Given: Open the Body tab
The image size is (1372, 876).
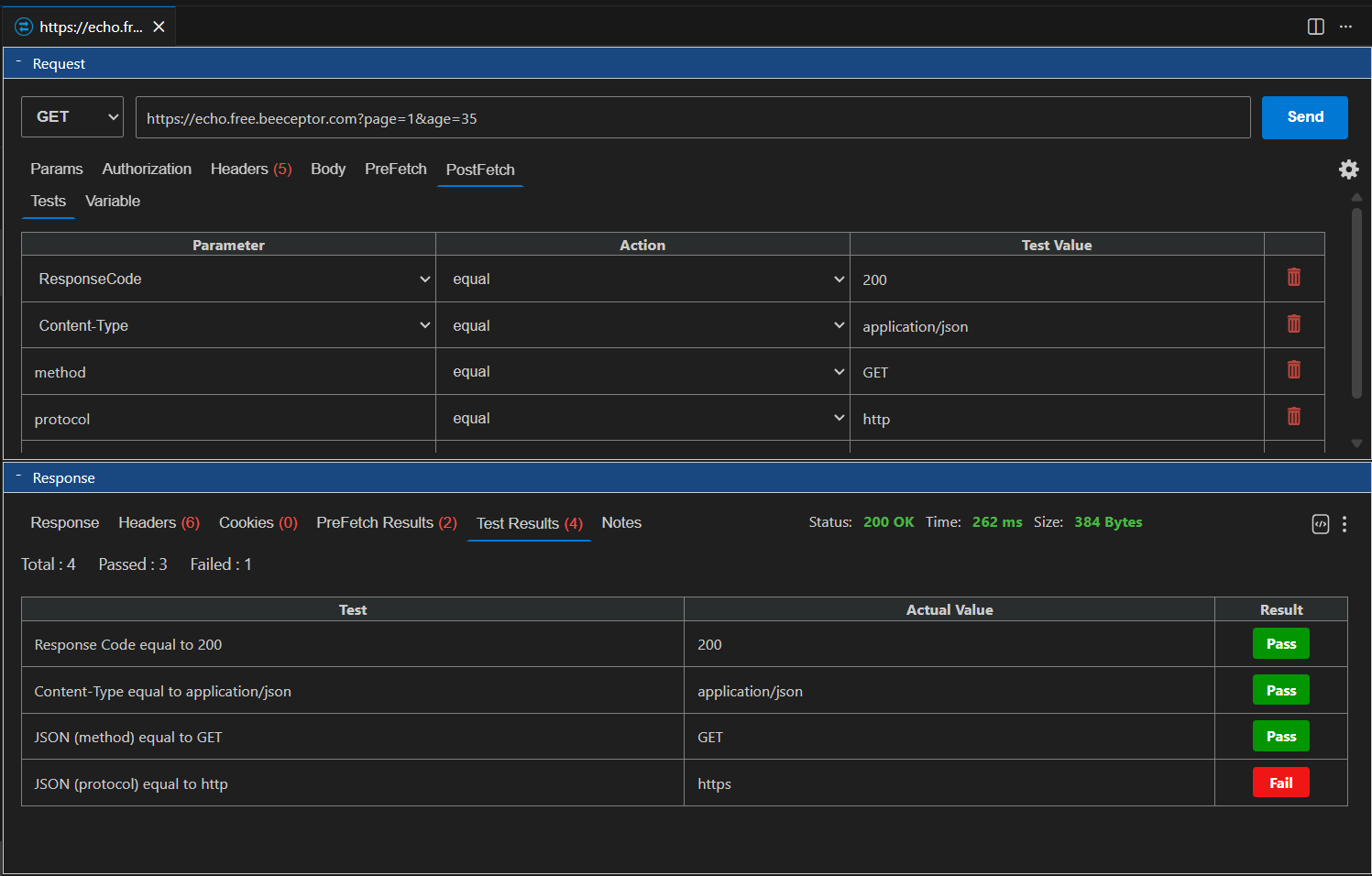Looking at the screenshot, I should (328, 169).
